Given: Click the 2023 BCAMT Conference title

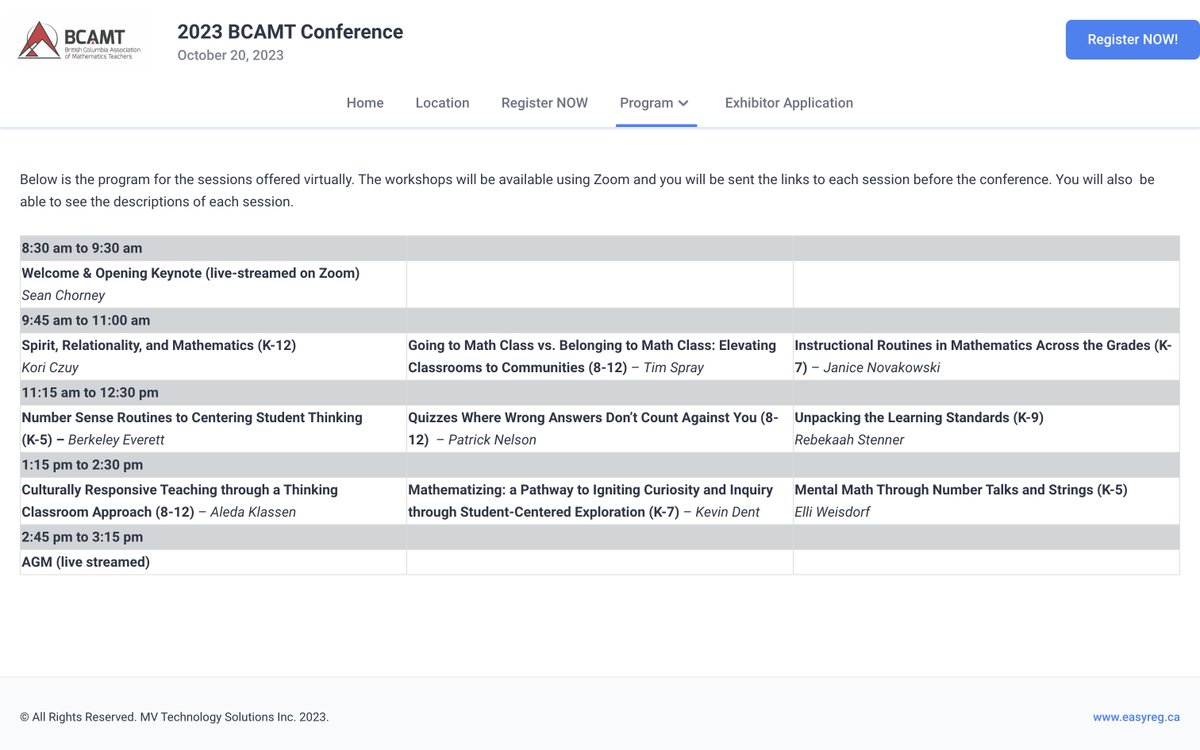Looking at the screenshot, I should (x=289, y=31).
